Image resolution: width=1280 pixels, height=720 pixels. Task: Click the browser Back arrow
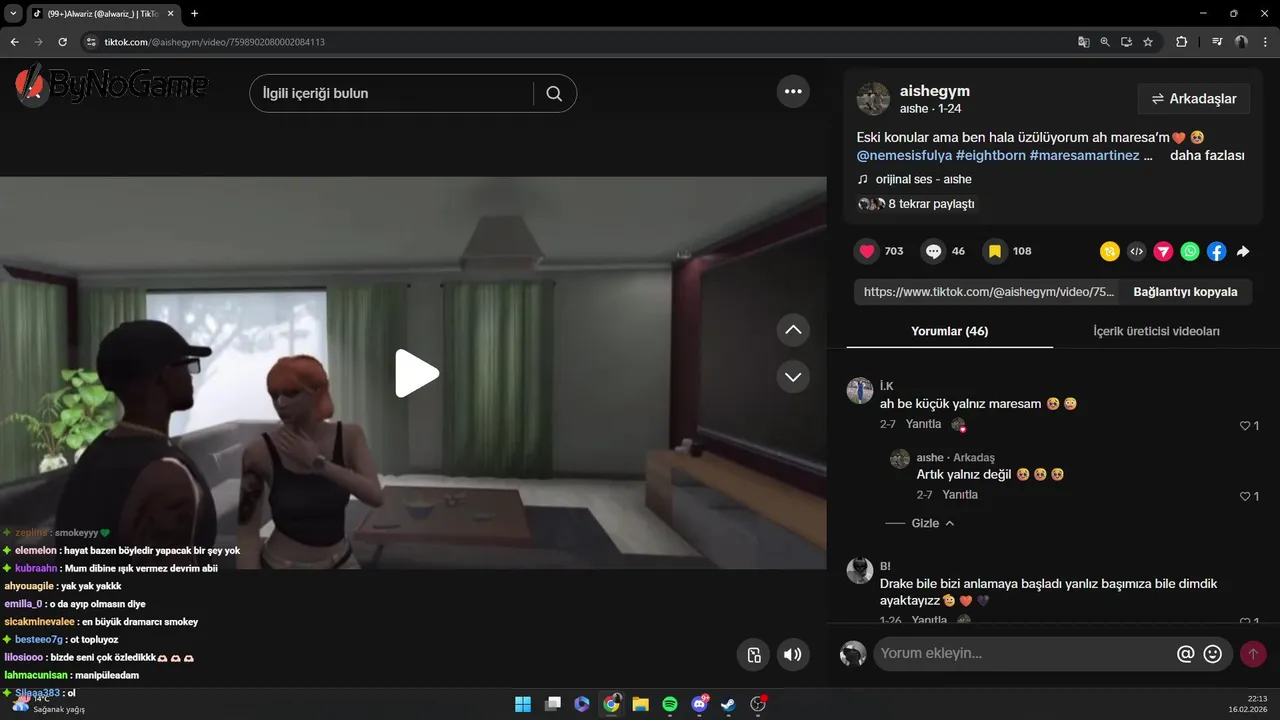tap(14, 42)
